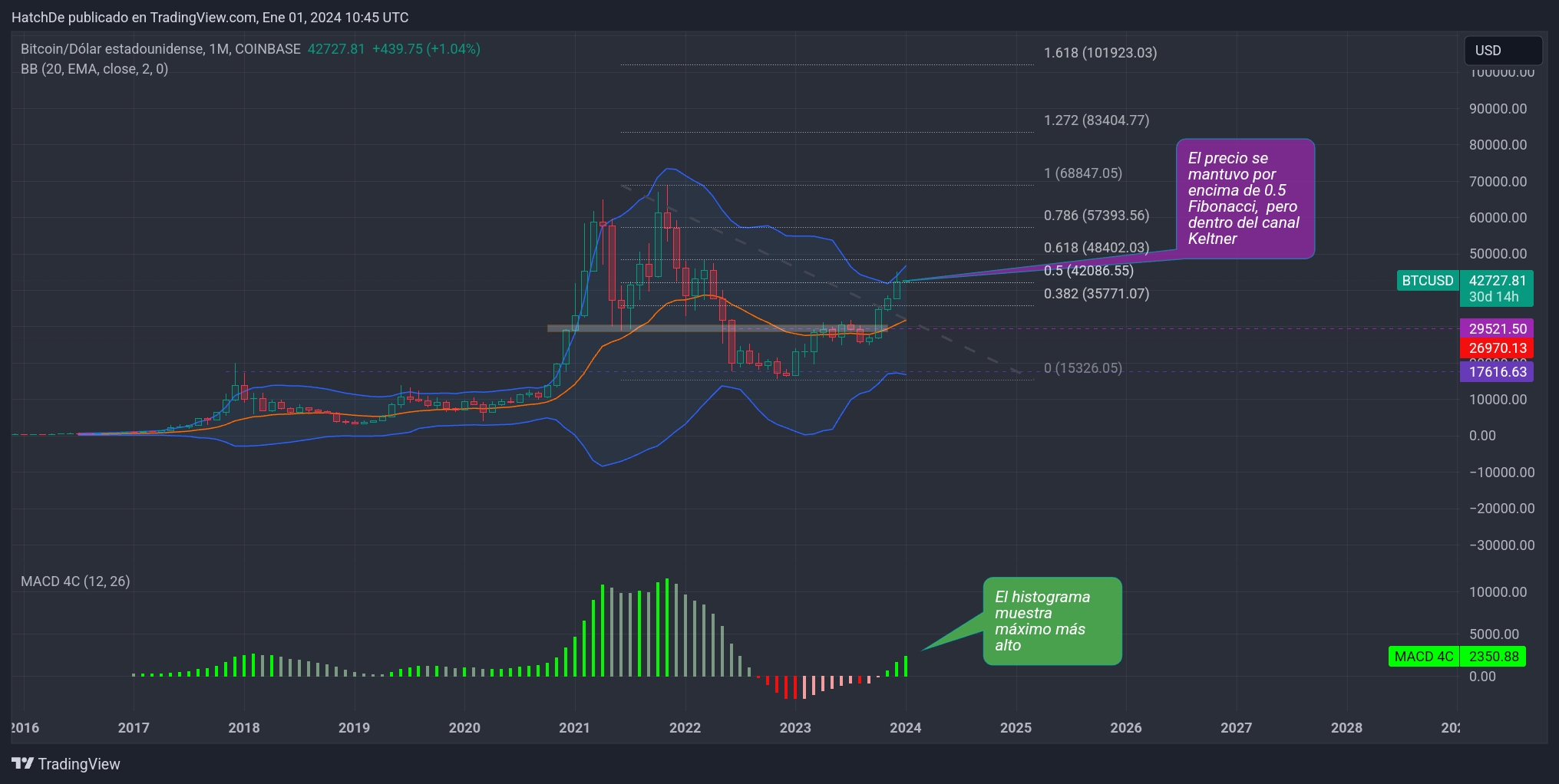Click the purple Keltner channel annotation note
The height and width of the screenshot is (784, 1559).
coord(1244,199)
